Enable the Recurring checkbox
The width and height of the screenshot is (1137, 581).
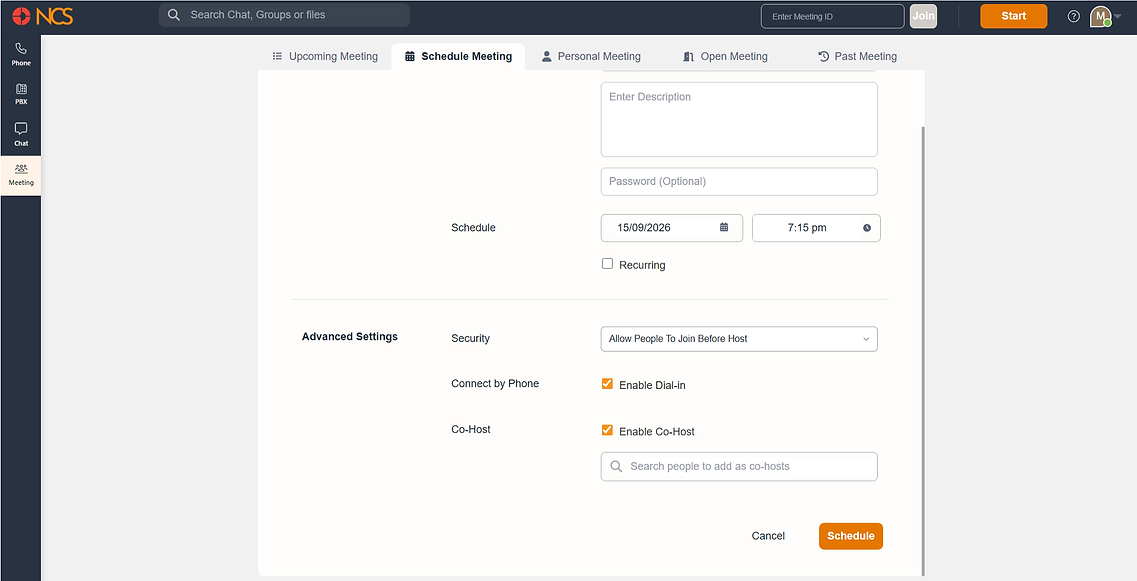[608, 264]
